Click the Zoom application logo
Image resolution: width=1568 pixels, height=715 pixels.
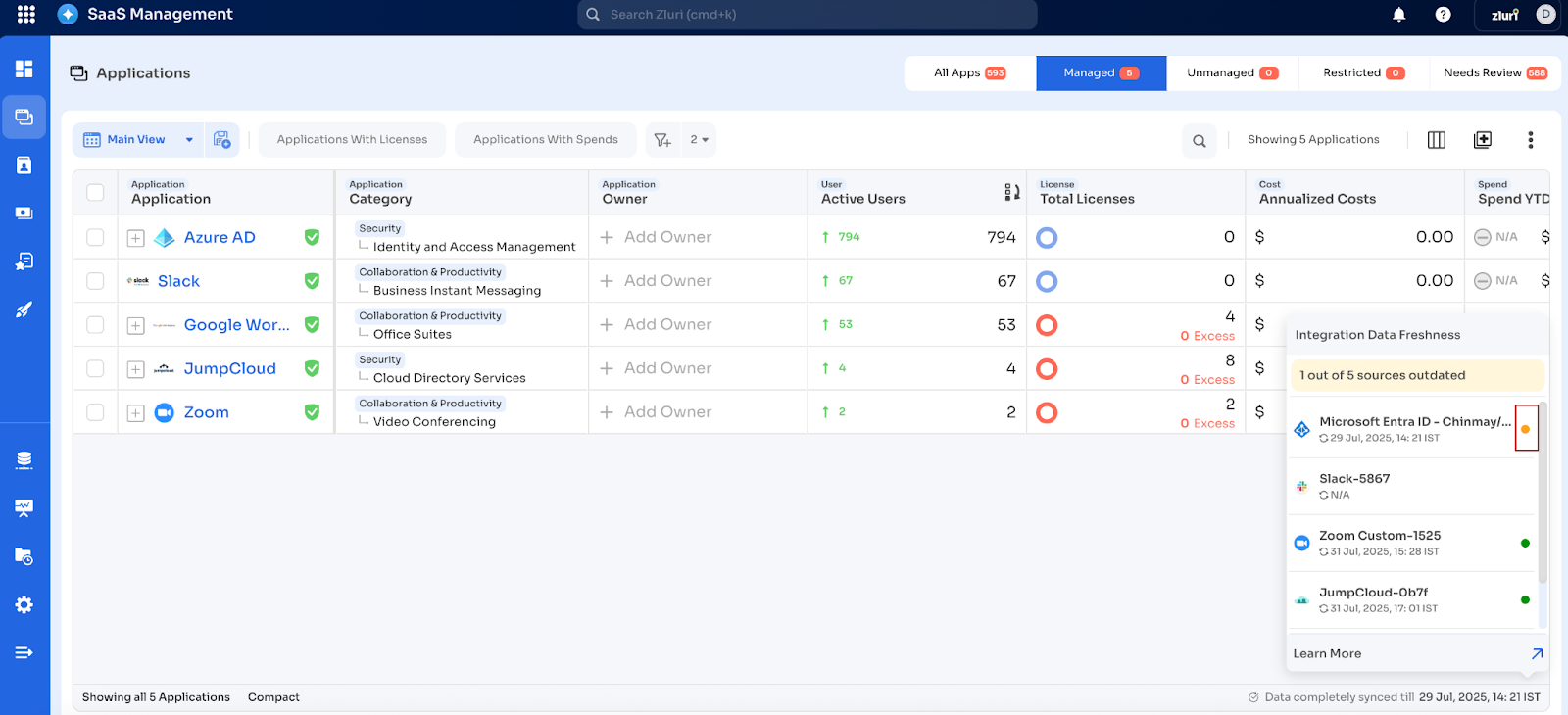(x=164, y=412)
